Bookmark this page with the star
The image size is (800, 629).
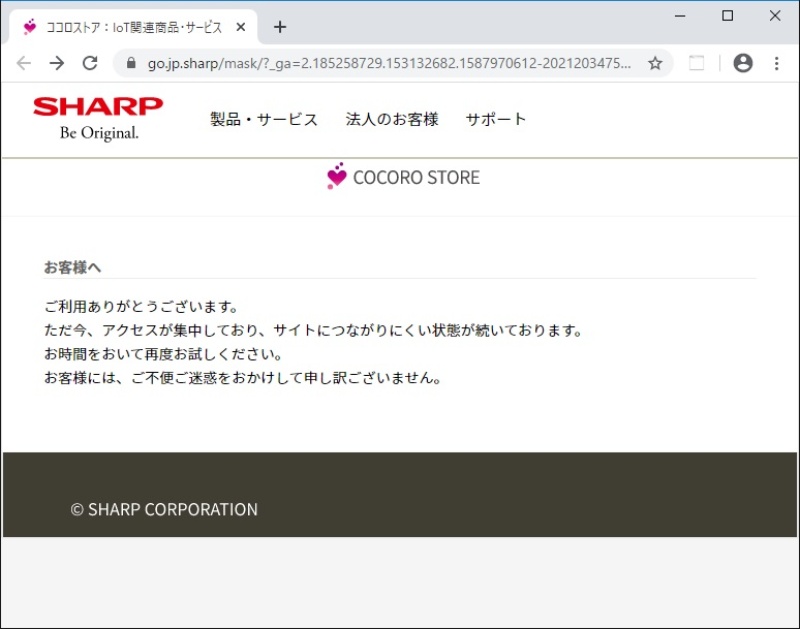click(655, 63)
